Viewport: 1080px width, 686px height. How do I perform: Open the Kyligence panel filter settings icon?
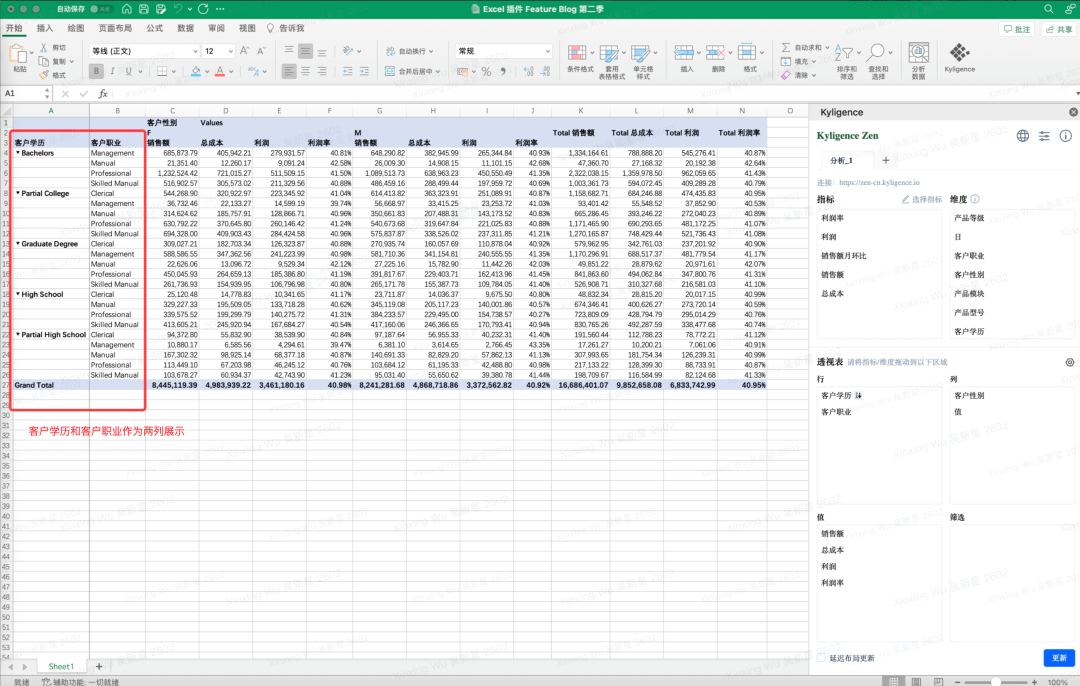(x=1044, y=135)
